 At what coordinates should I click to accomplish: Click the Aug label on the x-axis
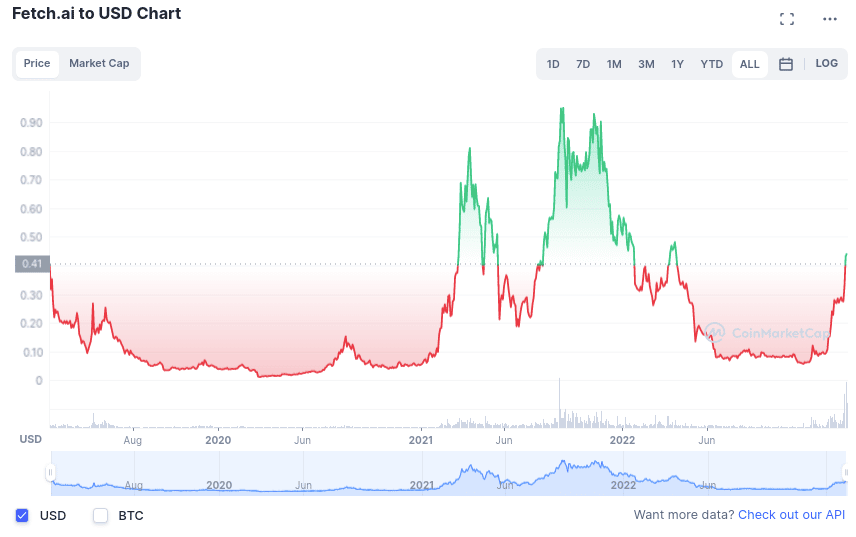133,440
